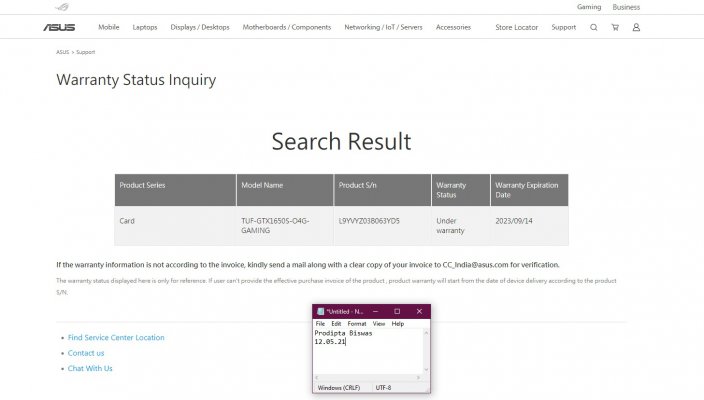Click the ASUS logo in the header
Screen dimensions: 704x400
pyautogui.click(x=59, y=27)
